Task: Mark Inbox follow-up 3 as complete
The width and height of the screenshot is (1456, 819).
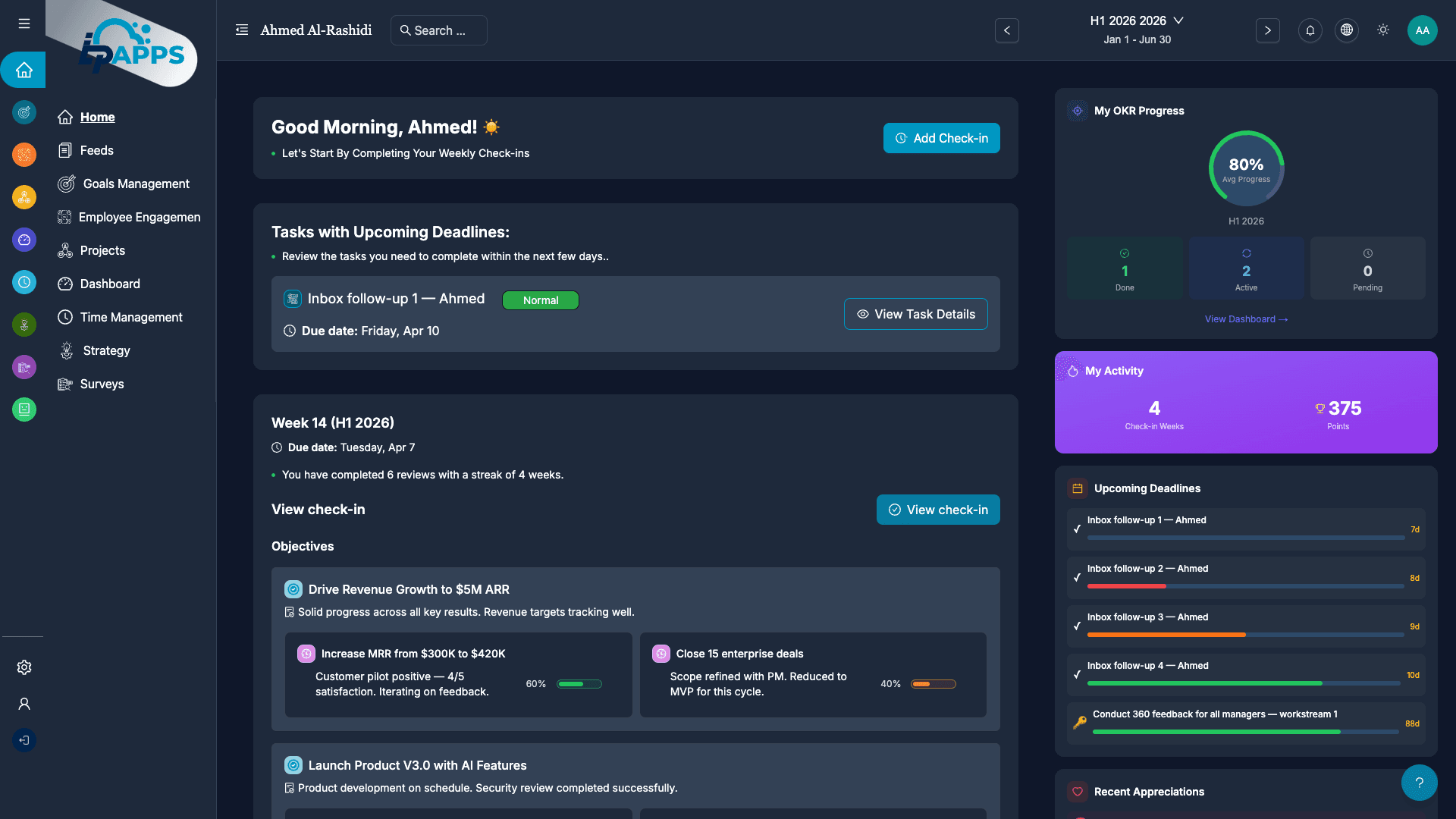Action: click(1078, 626)
